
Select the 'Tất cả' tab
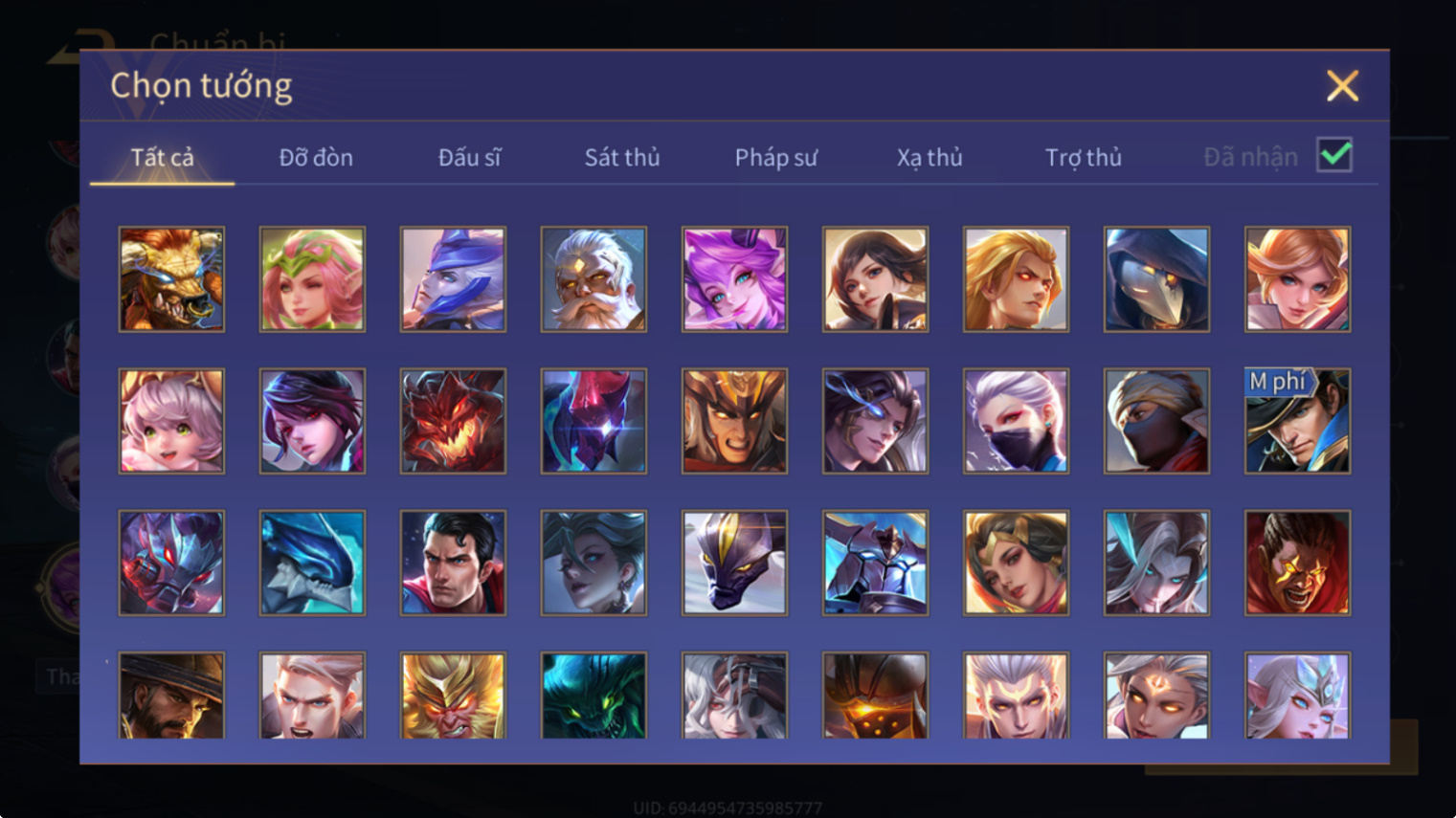tap(162, 158)
